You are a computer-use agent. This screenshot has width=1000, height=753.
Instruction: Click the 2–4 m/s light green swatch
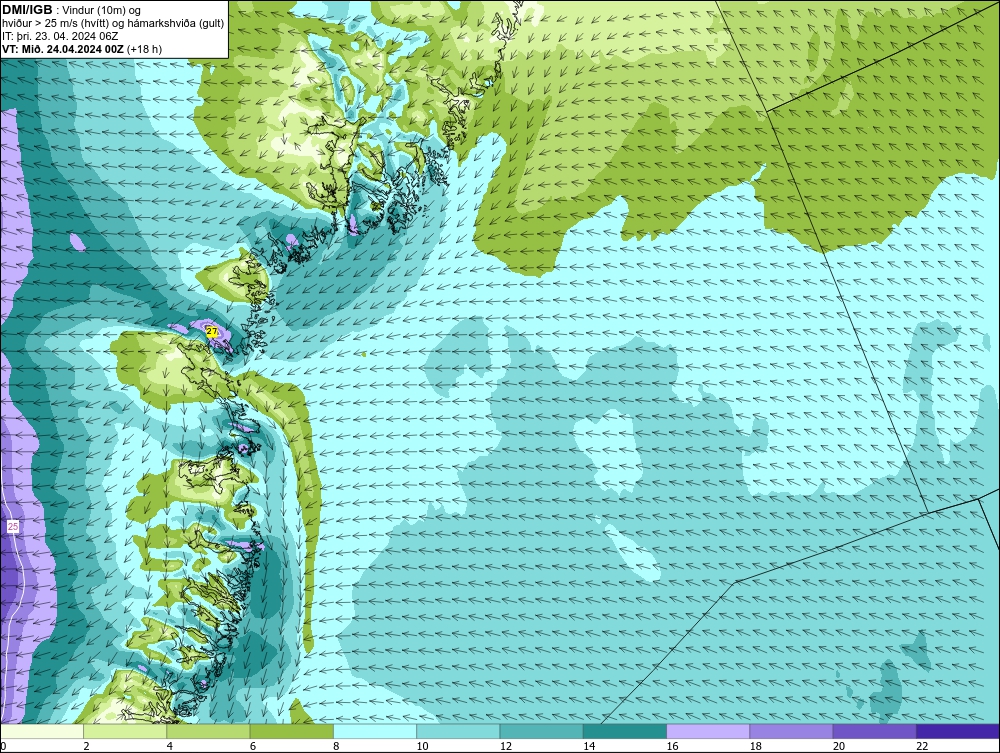(x=125, y=731)
